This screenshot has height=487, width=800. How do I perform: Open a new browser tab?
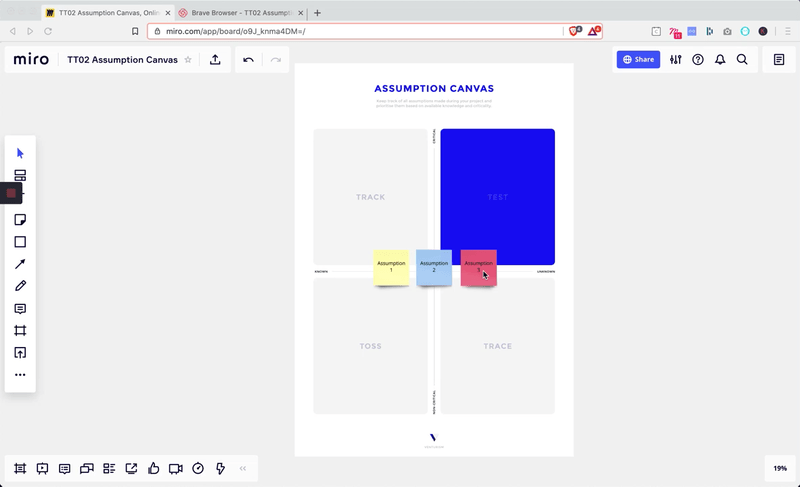pos(317,13)
